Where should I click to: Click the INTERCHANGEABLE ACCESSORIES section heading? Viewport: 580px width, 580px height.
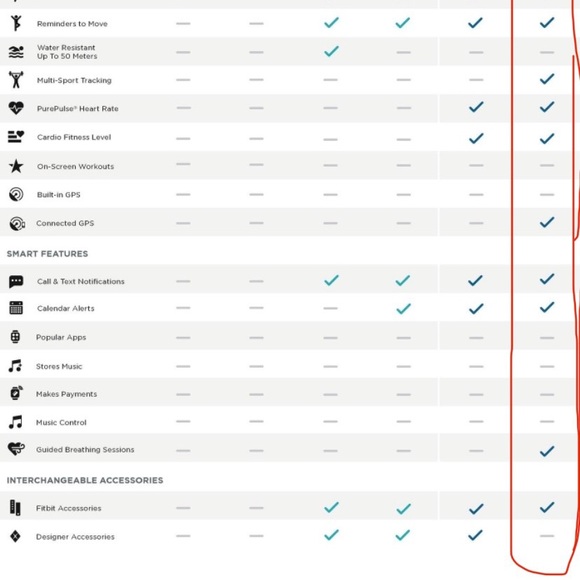(x=85, y=480)
